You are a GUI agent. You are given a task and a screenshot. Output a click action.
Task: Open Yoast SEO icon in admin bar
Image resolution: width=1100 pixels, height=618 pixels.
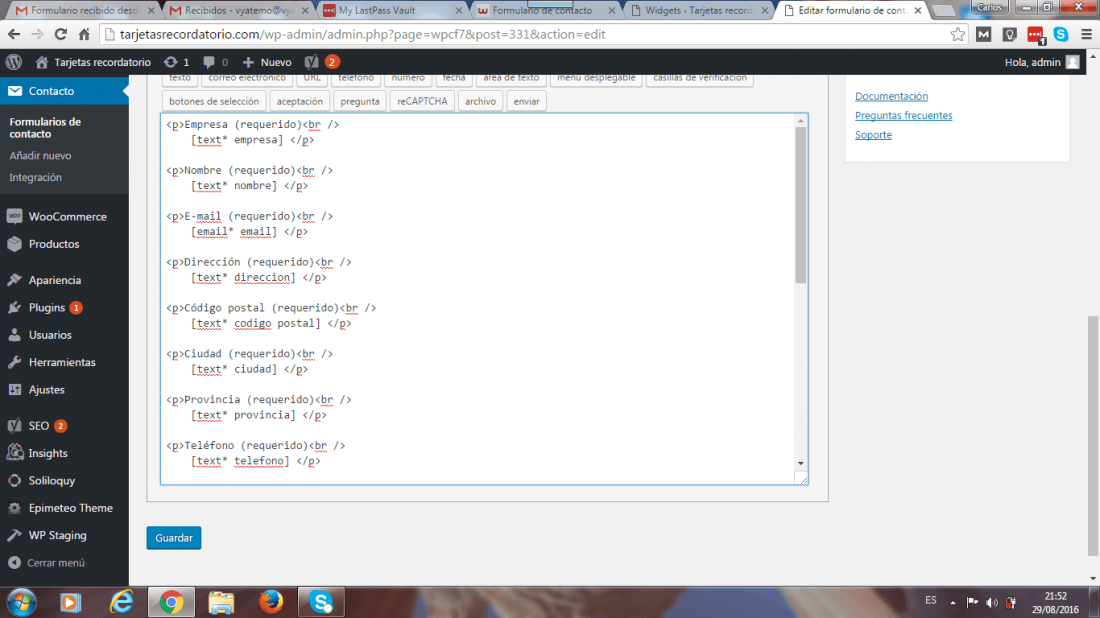point(311,62)
